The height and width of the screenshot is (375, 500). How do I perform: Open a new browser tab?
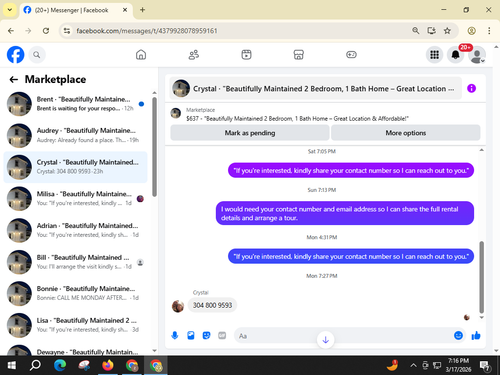[142, 10]
